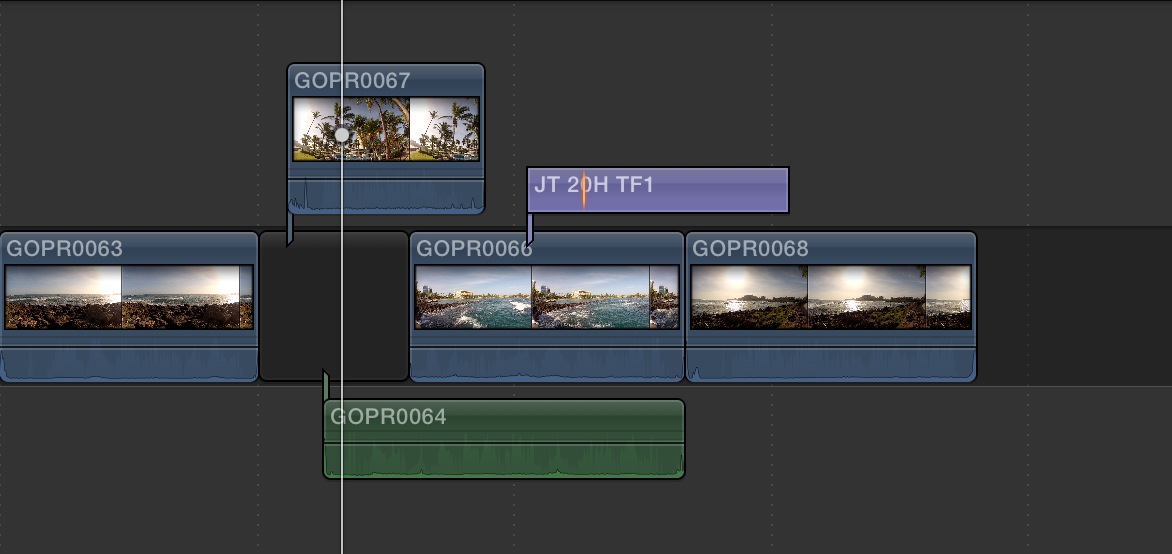
Task: Click the first thumbnail of GOPR0063 clip
Action: click(63, 297)
